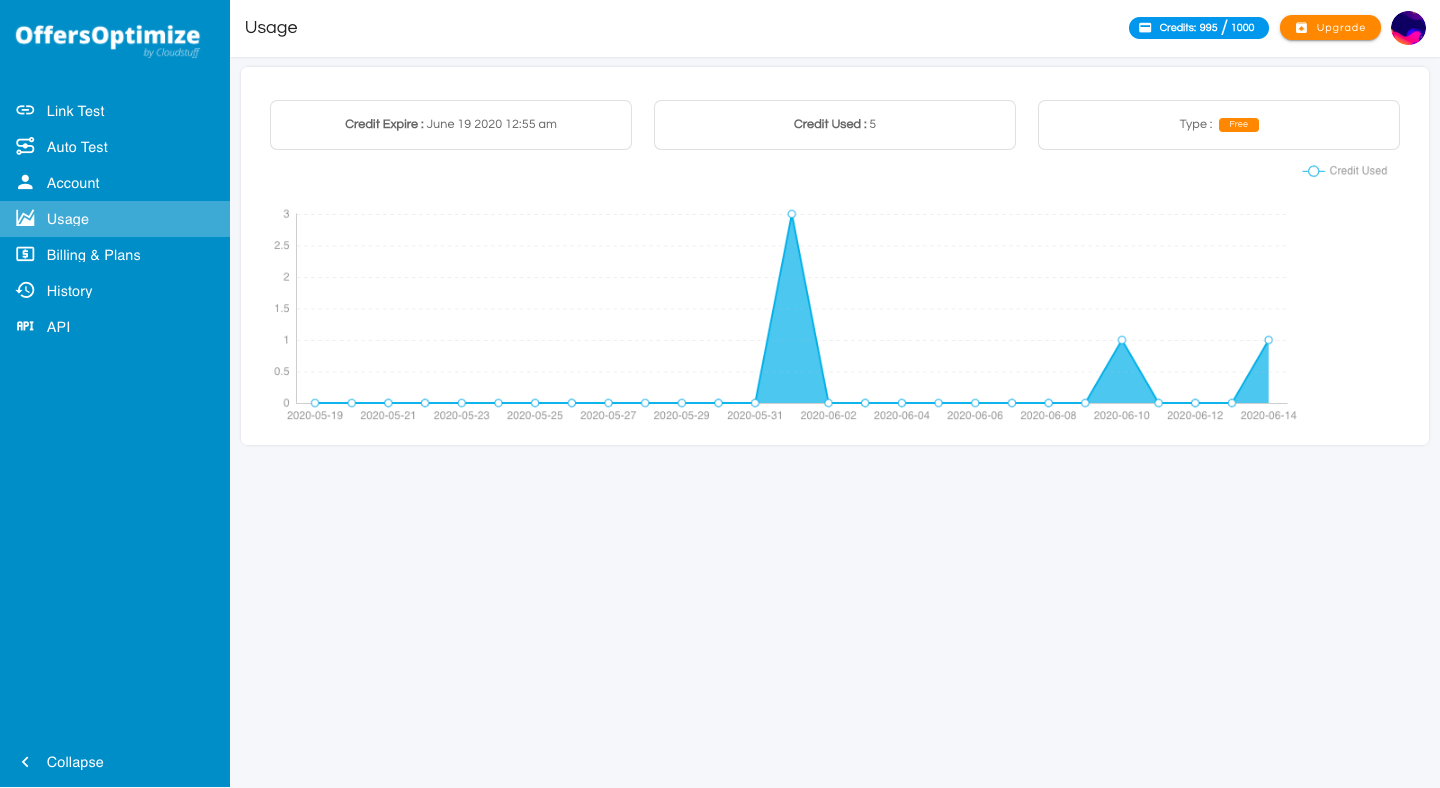1440x788 pixels.
Task: Click the 2020-06-08 axis date label
Action: (x=1048, y=416)
